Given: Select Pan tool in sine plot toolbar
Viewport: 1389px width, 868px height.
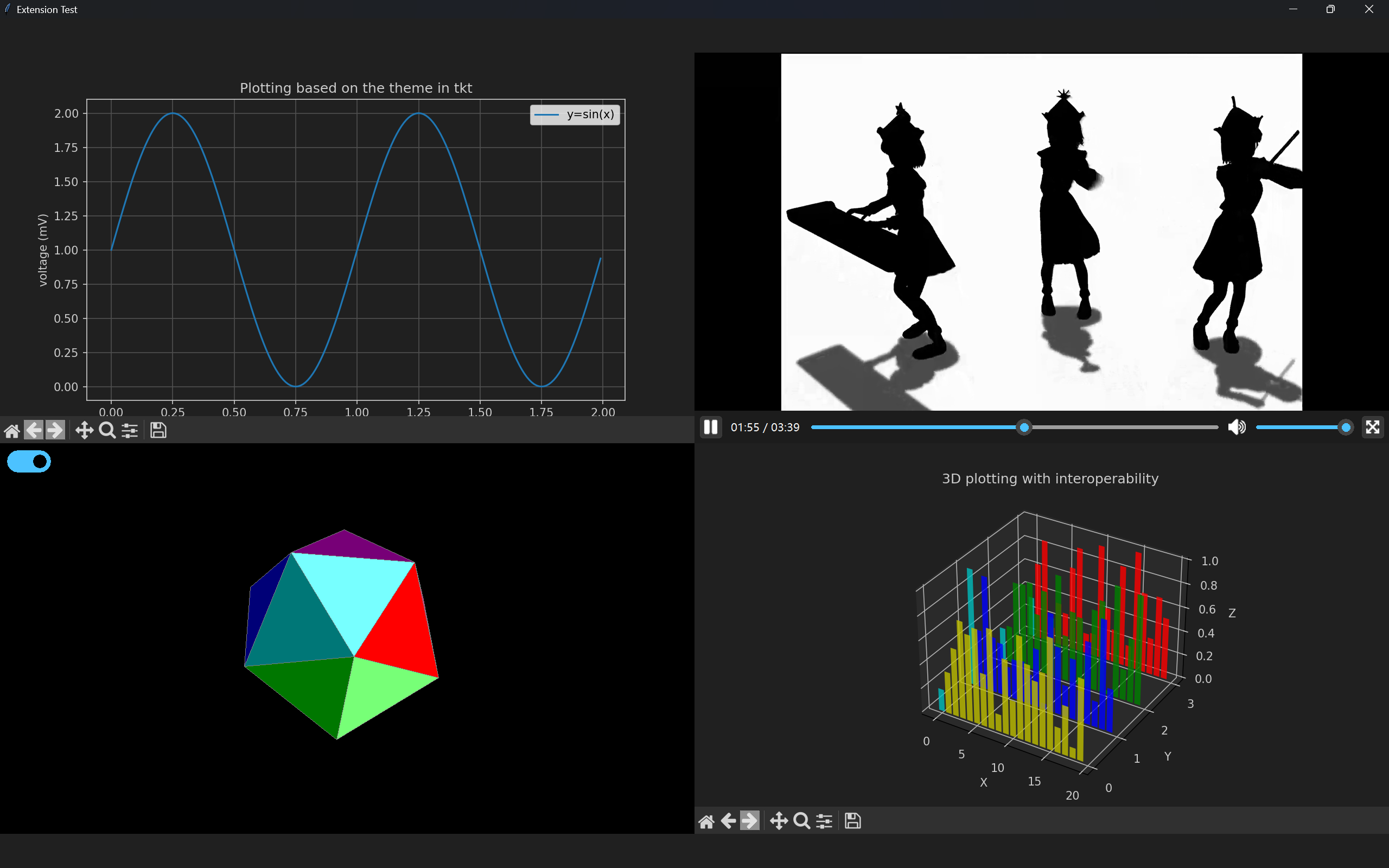Looking at the screenshot, I should [x=85, y=431].
